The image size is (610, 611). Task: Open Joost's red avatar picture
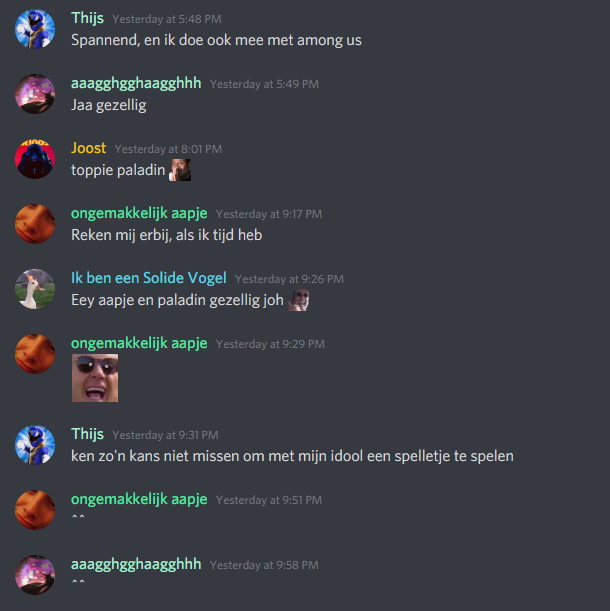pos(35,159)
